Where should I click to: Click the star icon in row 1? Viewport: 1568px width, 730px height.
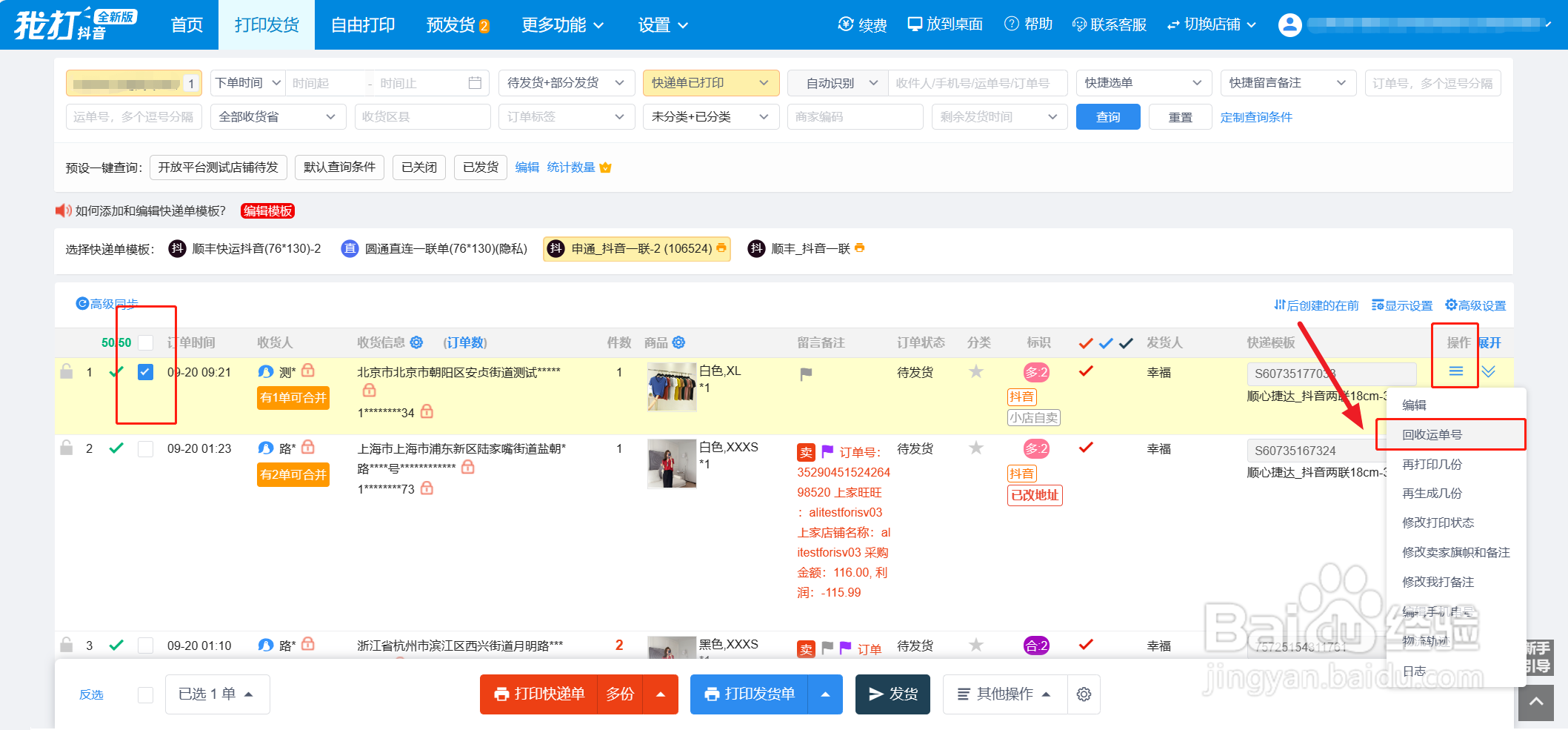coord(976,371)
